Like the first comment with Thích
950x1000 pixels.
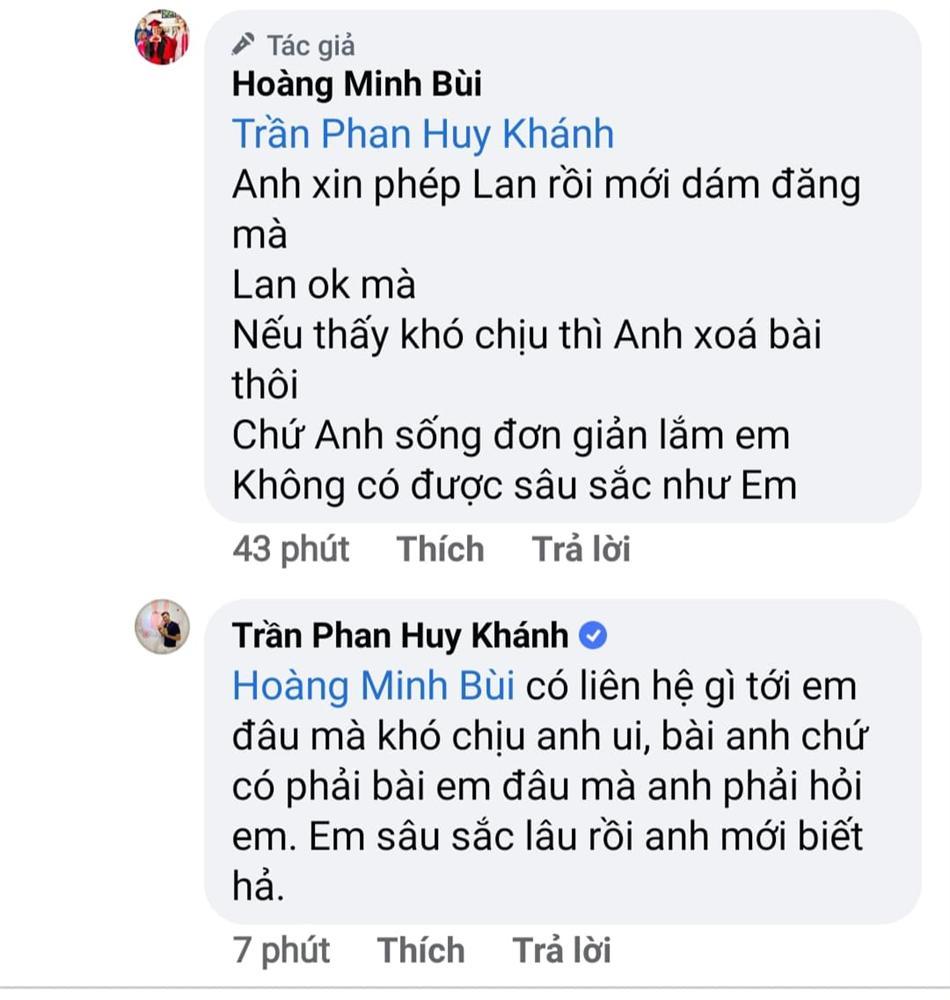point(439,548)
